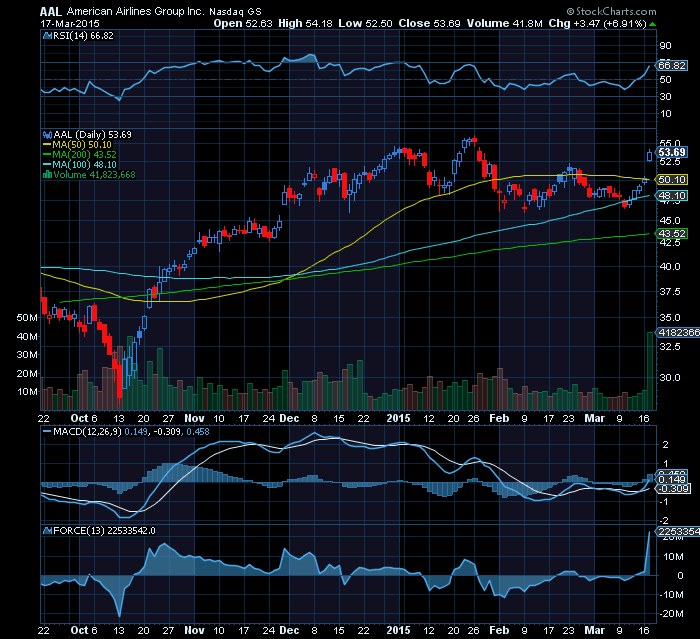
Task: Click the Open 52.63 header value
Action: point(242,24)
